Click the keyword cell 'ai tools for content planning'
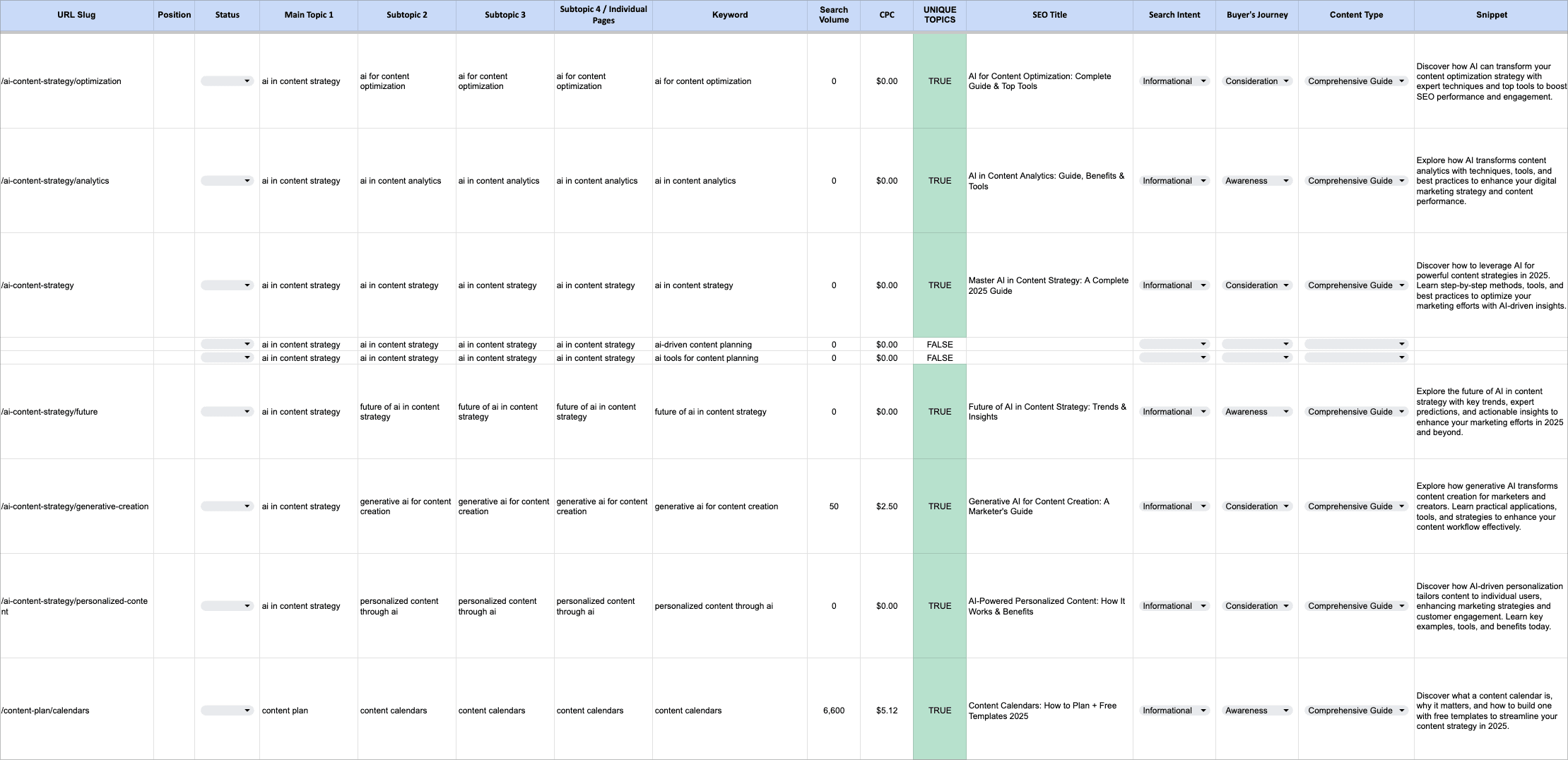Image resolution: width=1568 pixels, height=760 pixels. pos(730,358)
